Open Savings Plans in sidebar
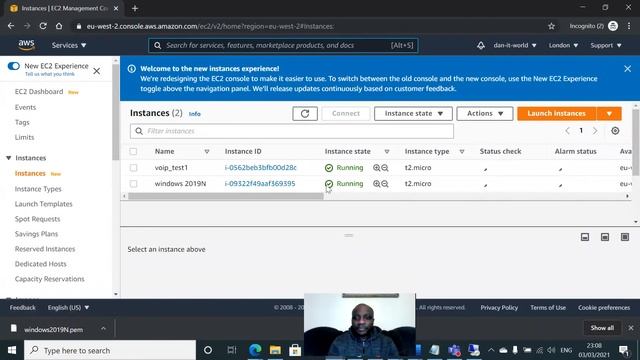 coord(36,234)
